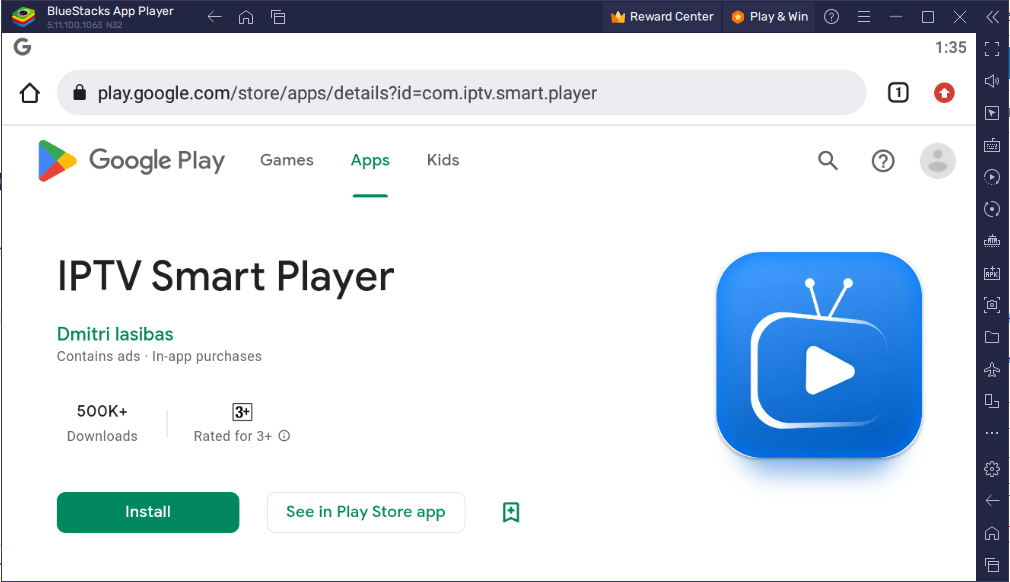Click the Rated for 3+ info icon
Image resolution: width=1010 pixels, height=582 pixels.
pos(284,436)
